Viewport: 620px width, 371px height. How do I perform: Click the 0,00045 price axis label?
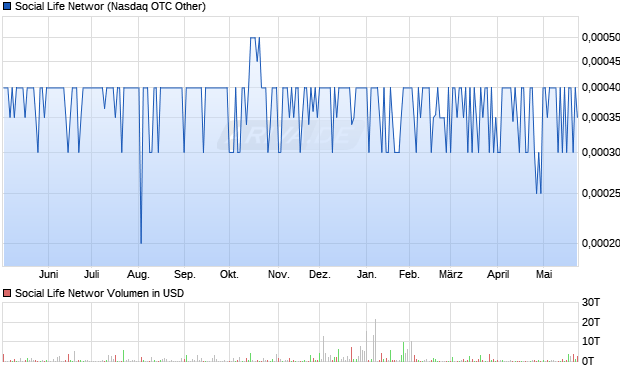click(601, 61)
